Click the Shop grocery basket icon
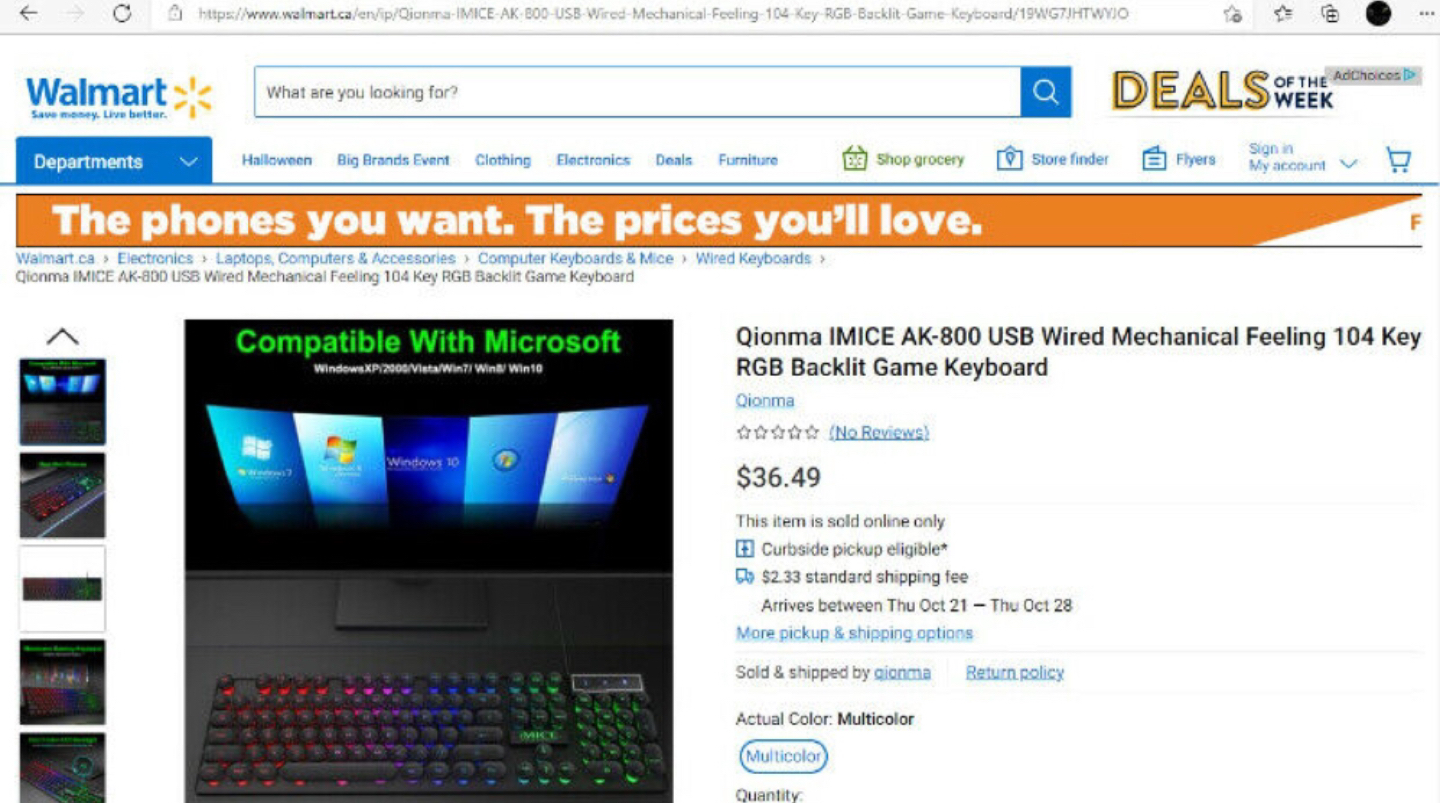The width and height of the screenshot is (1440, 803). point(854,159)
